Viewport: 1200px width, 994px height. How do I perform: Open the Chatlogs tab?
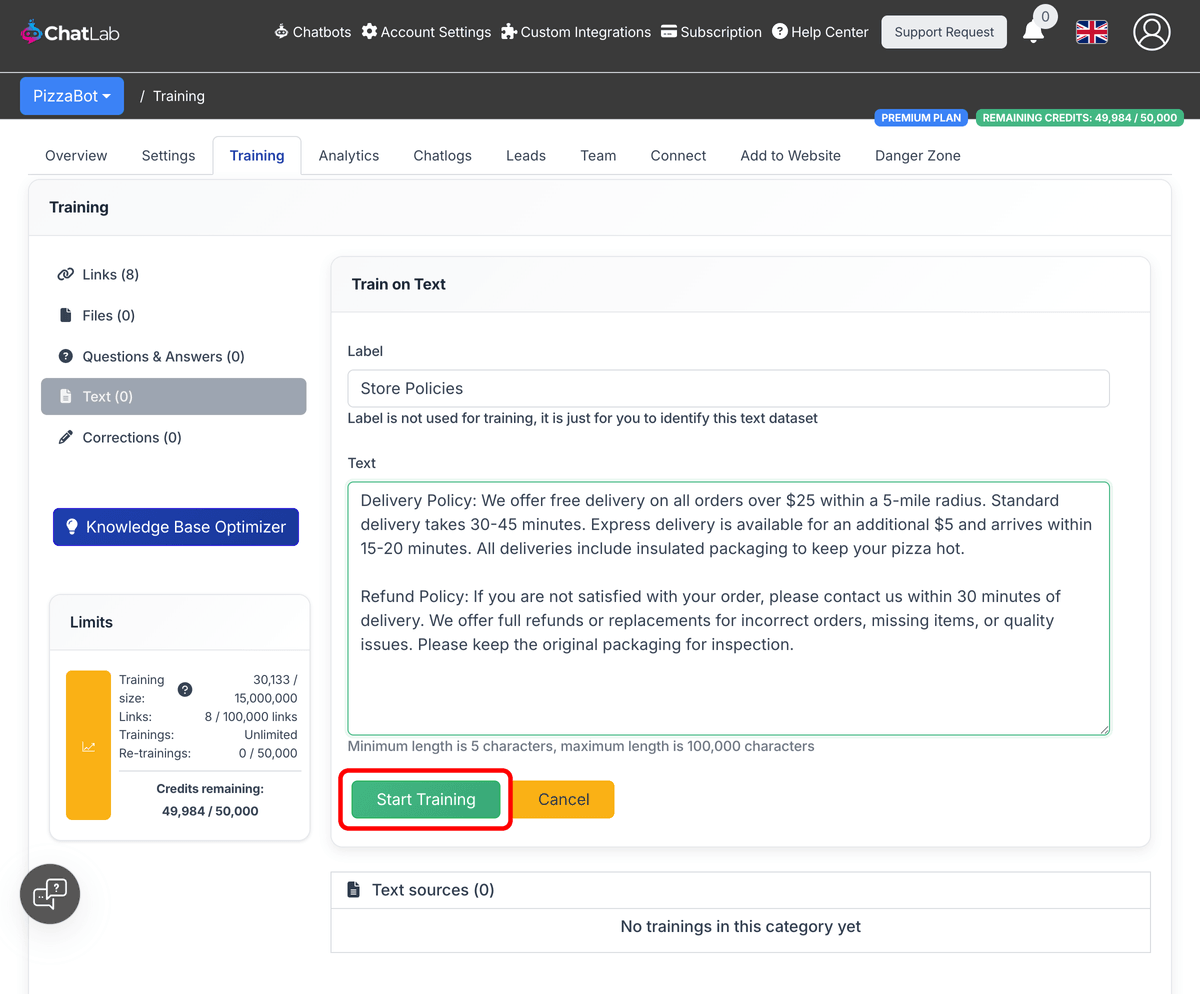pyautogui.click(x=442, y=155)
